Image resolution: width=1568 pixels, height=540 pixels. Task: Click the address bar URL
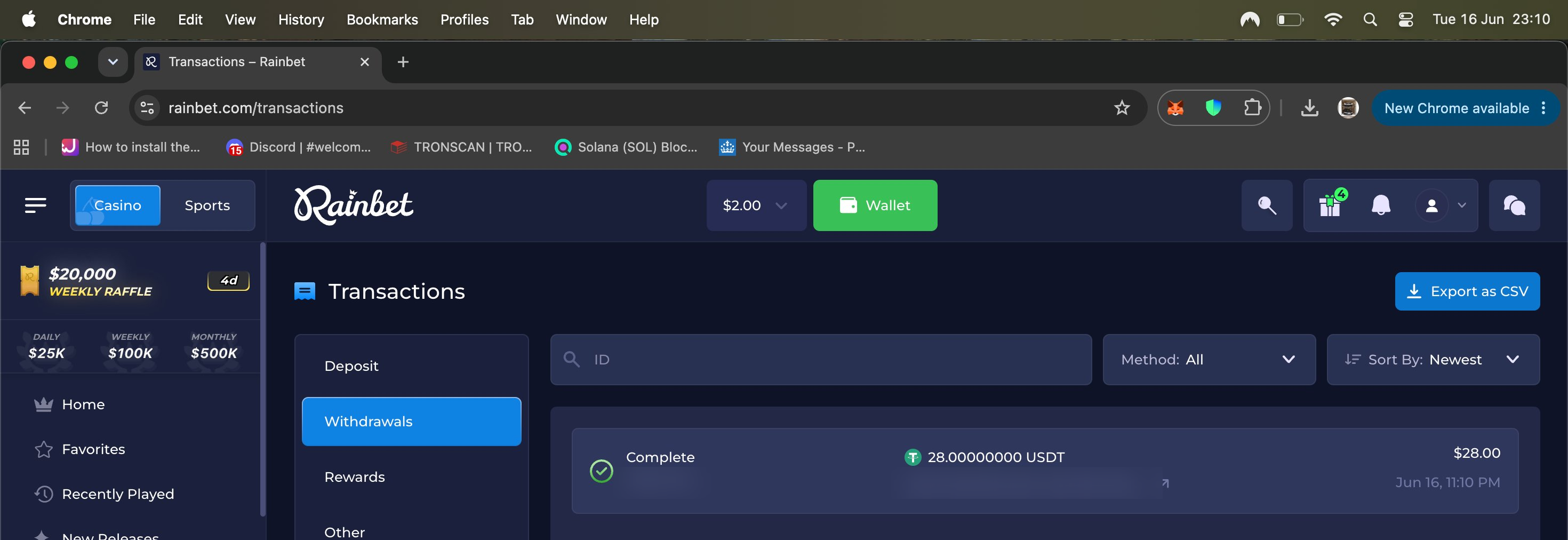[255, 108]
